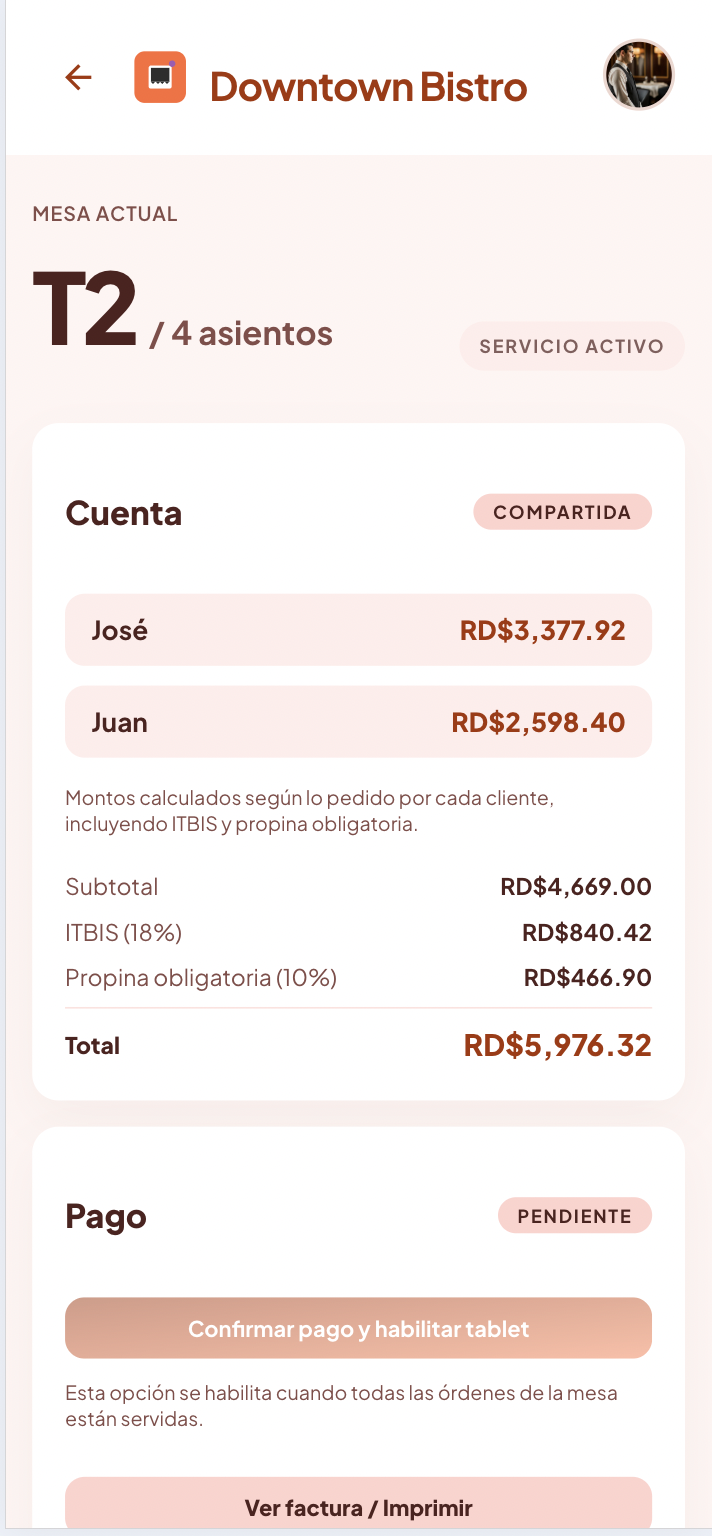Click the Total RD$5,976.32 amount

(x=556, y=1044)
